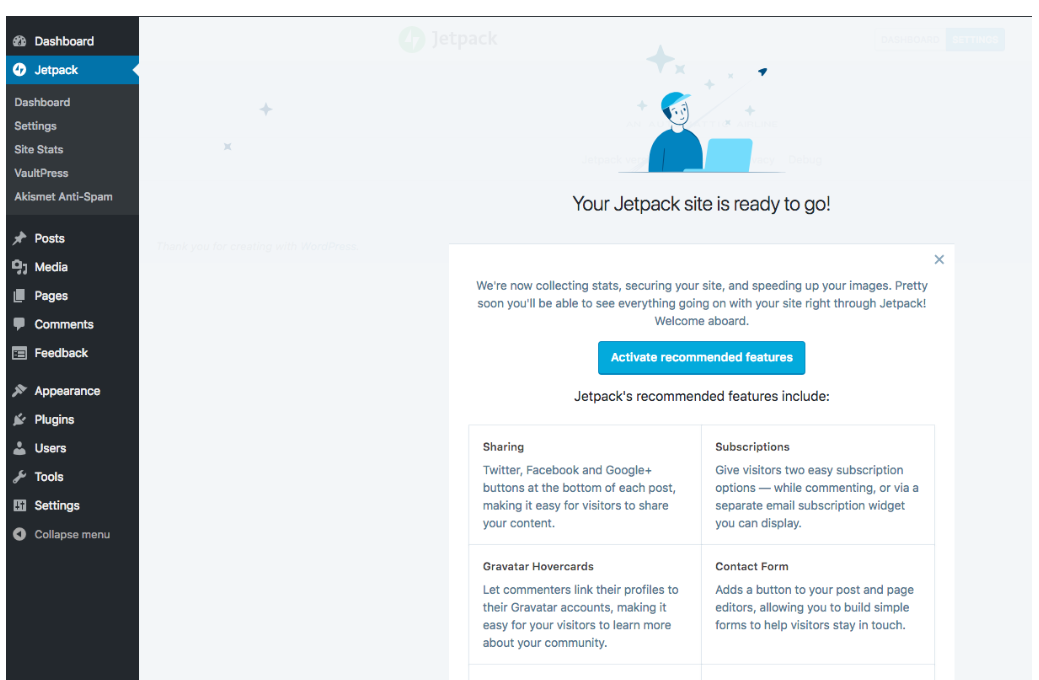Viewport: 1039px width, 680px height.
Task: Click 'Your Jetpack site is ready to go!' heading
Action: tap(701, 204)
